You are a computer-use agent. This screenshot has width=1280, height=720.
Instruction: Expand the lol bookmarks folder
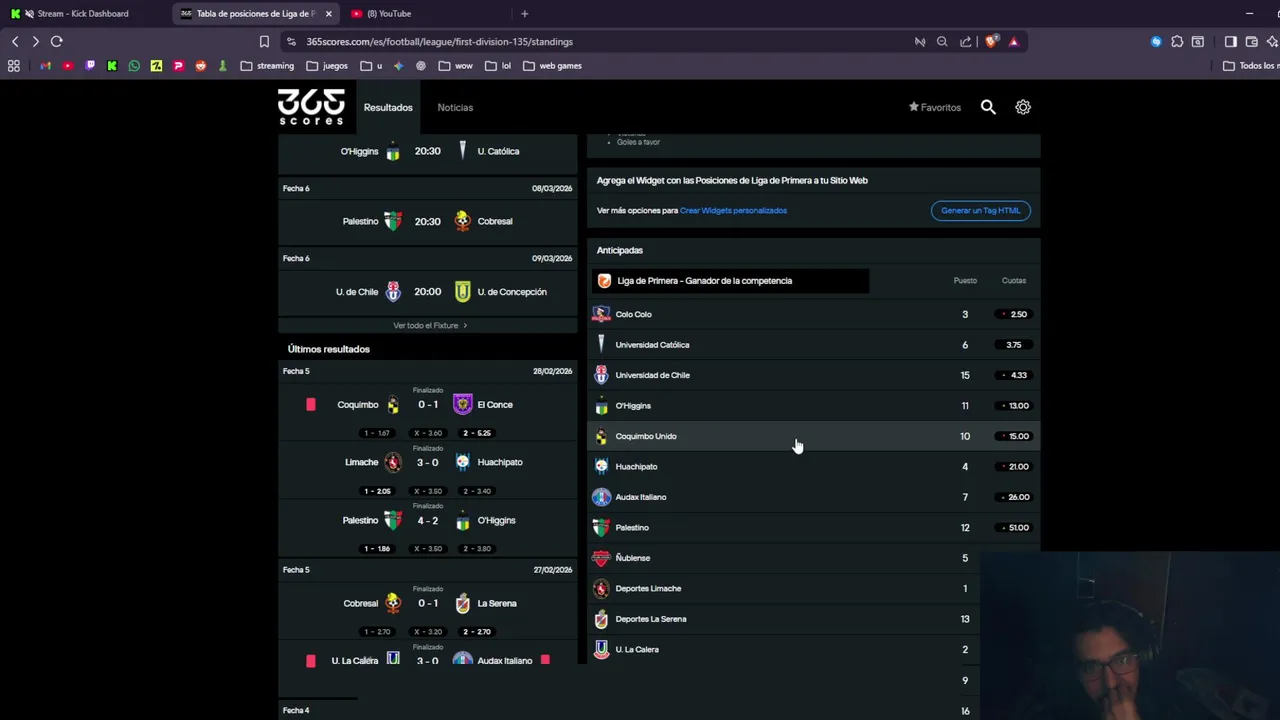point(498,66)
